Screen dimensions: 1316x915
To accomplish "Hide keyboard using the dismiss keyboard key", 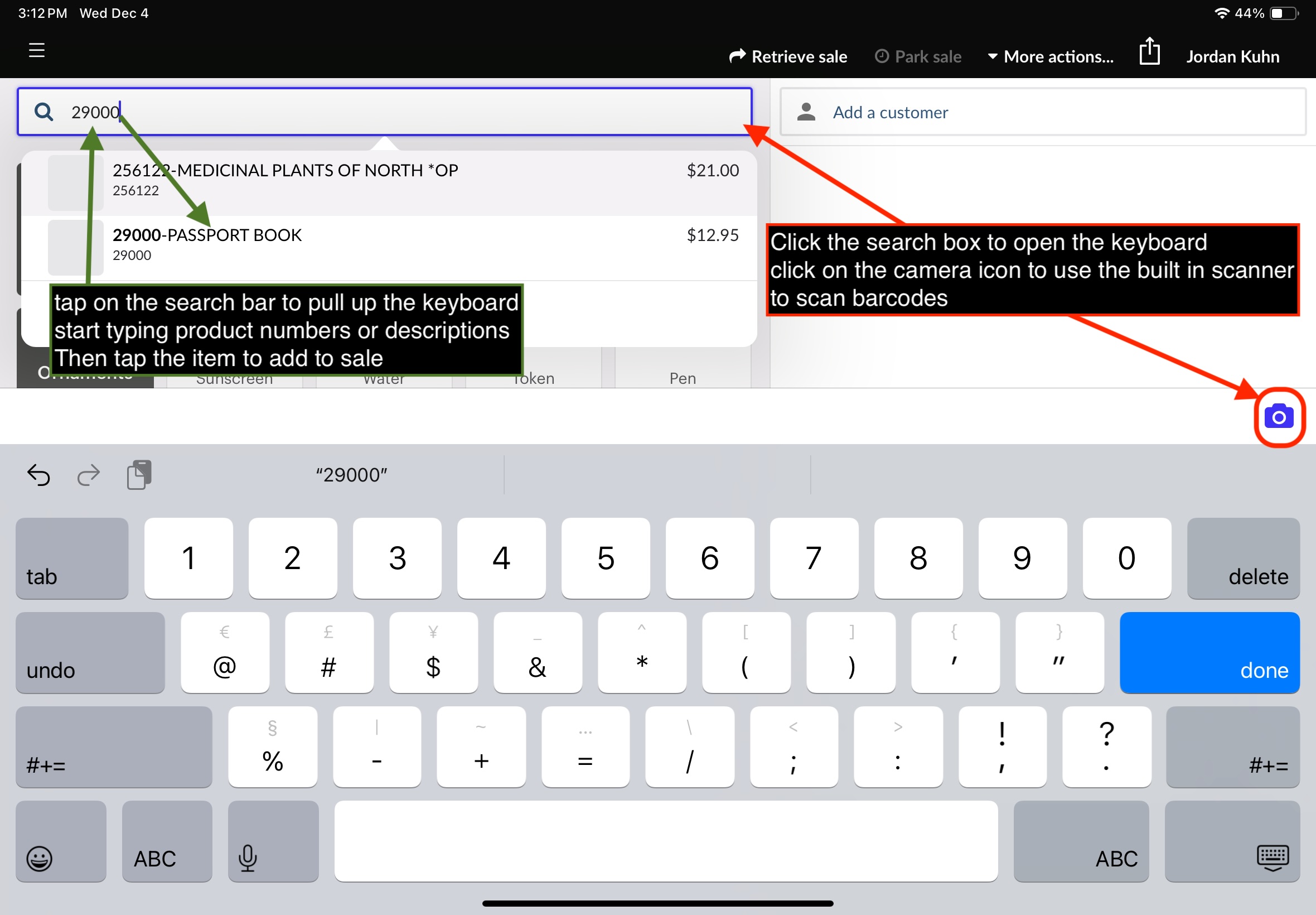I will 1232,841.
